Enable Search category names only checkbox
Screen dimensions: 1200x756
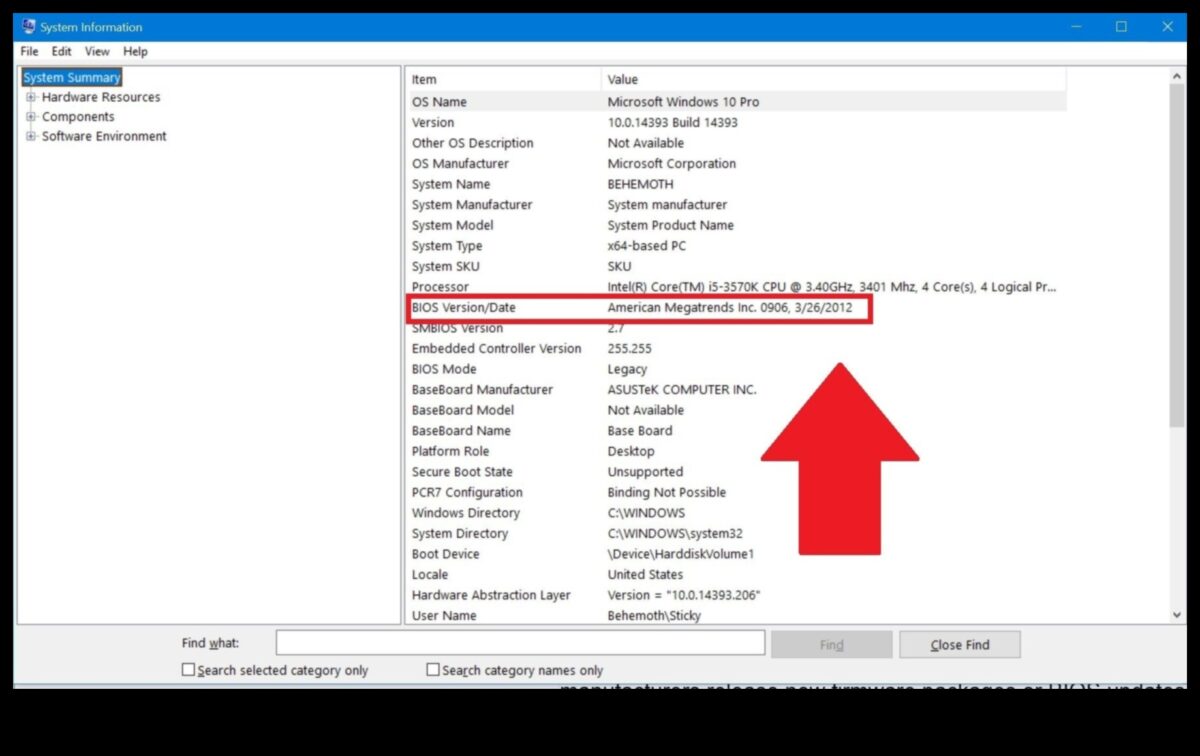tap(433, 670)
